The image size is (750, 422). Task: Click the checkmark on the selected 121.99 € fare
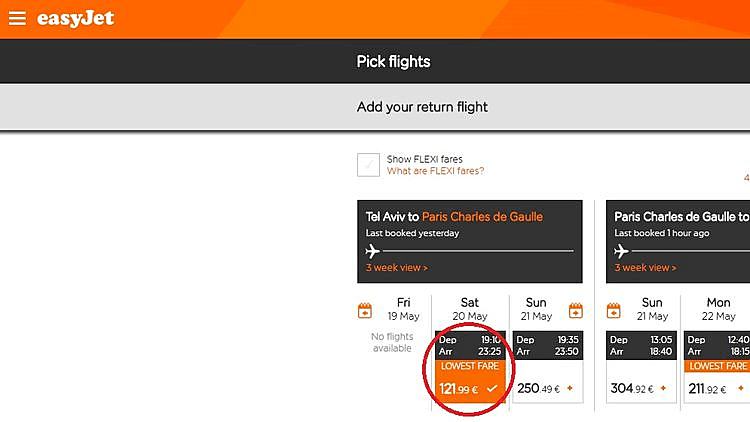[x=492, y=388]
